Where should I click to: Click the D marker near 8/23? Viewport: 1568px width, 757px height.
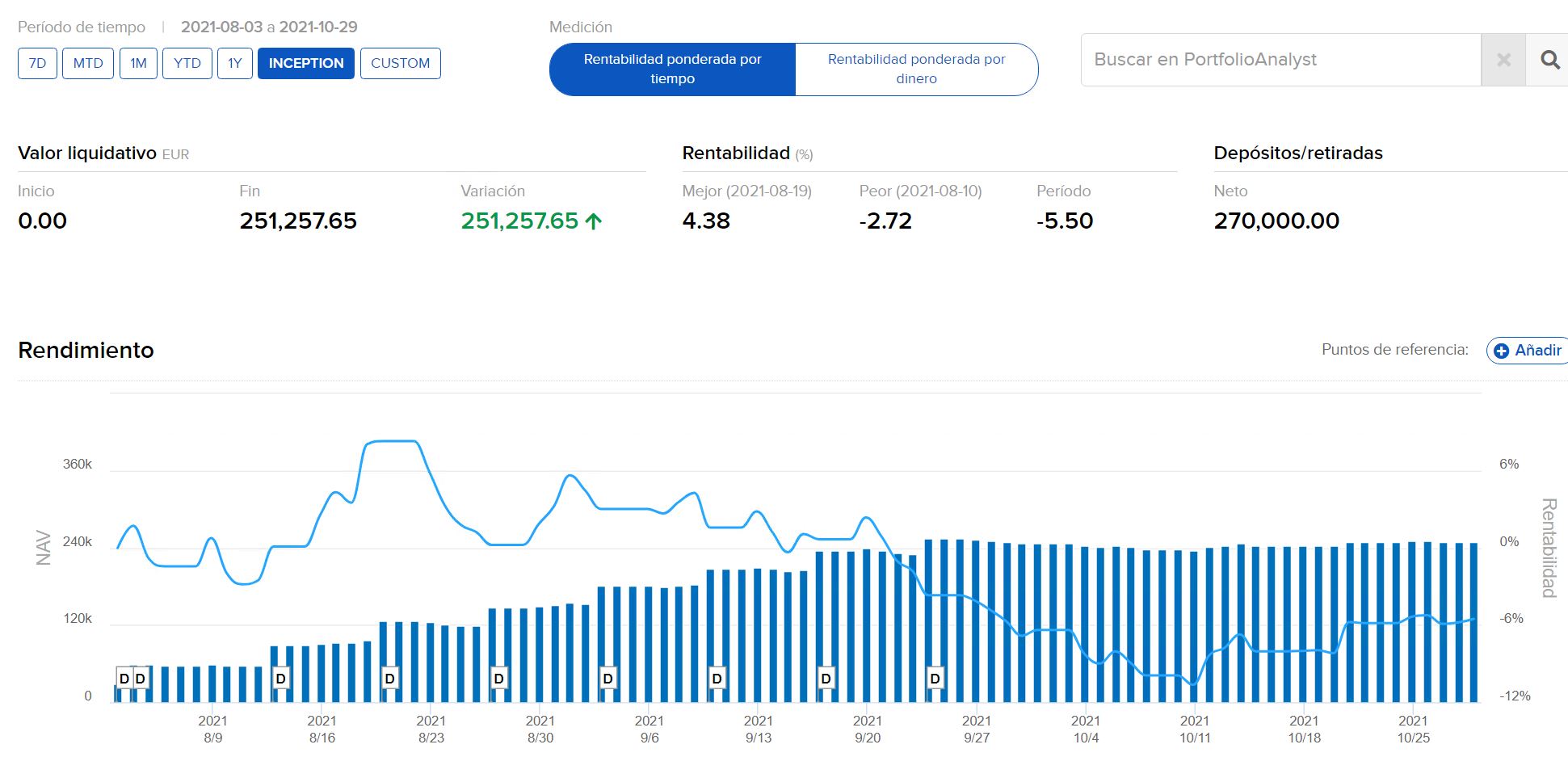[x=390, y=679]
